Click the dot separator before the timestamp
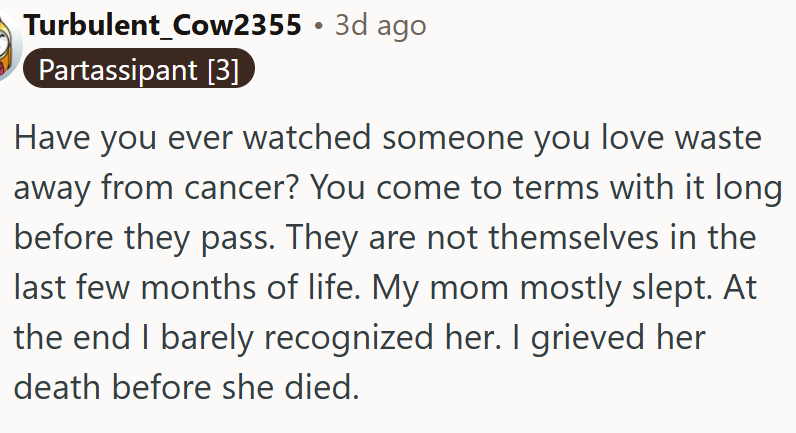Viewport: 796px width, 433px height. (x=317, y=26)
